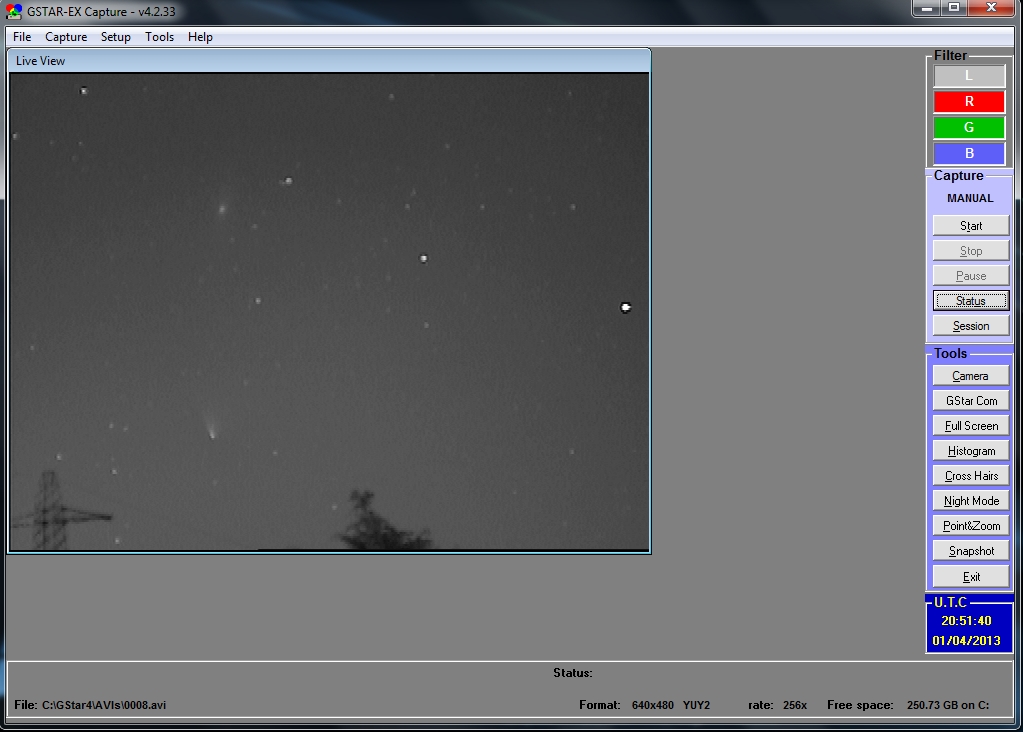Open the Camera settings tool
This screenshot has height=732, width=1023.
pos(969,375)
